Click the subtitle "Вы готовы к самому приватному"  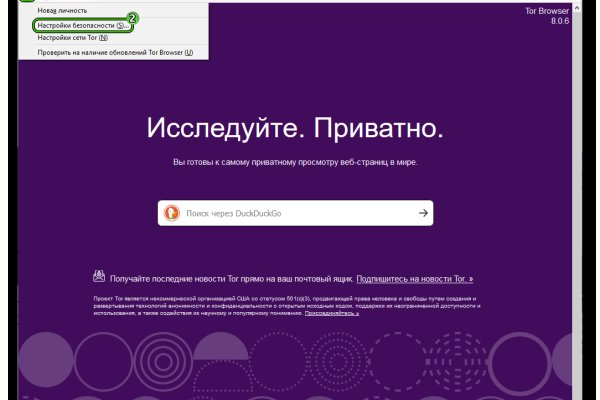[x=295, y=162]
